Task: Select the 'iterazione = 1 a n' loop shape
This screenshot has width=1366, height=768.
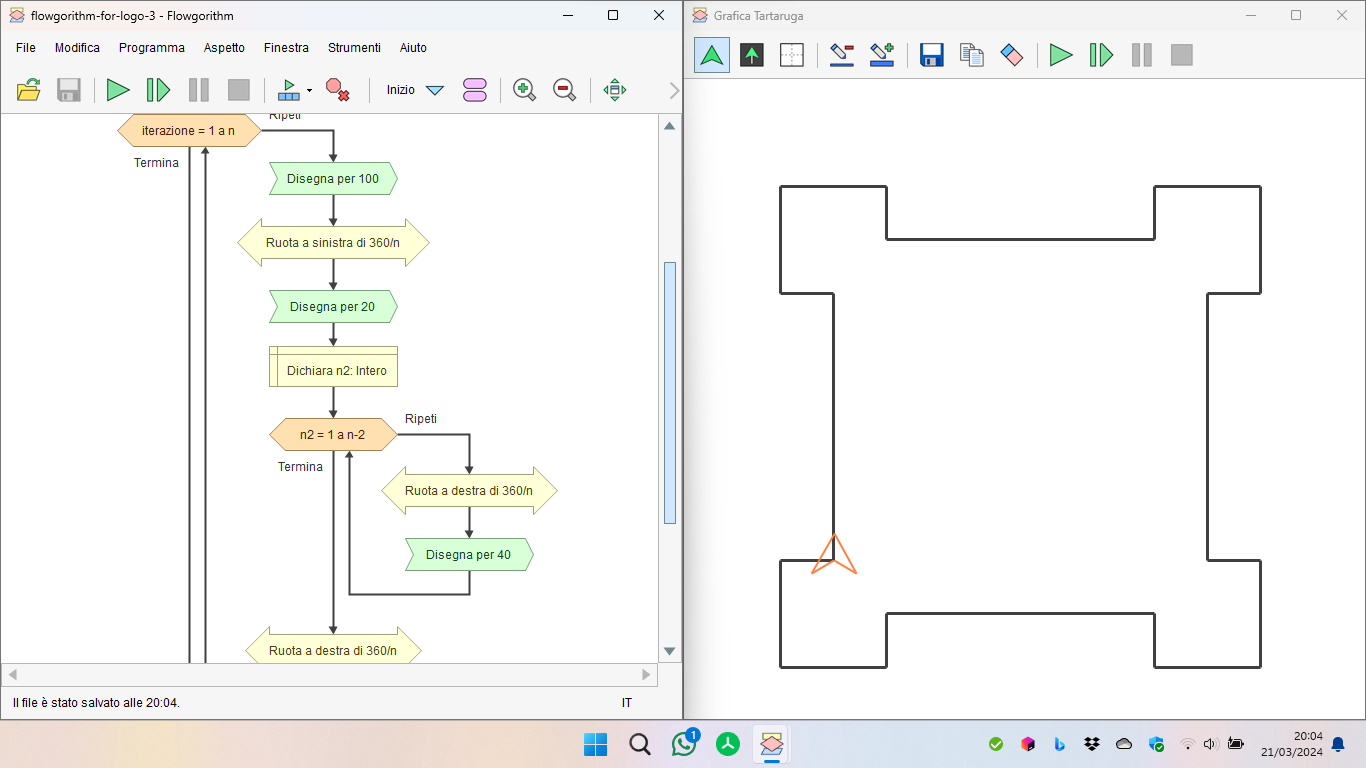Action: point(189,130)
